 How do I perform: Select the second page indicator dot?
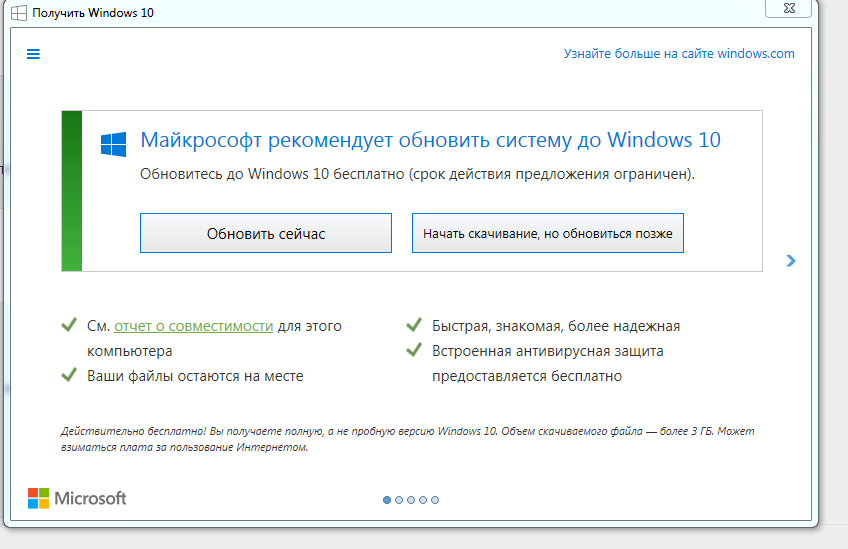(x=399, y=500)
